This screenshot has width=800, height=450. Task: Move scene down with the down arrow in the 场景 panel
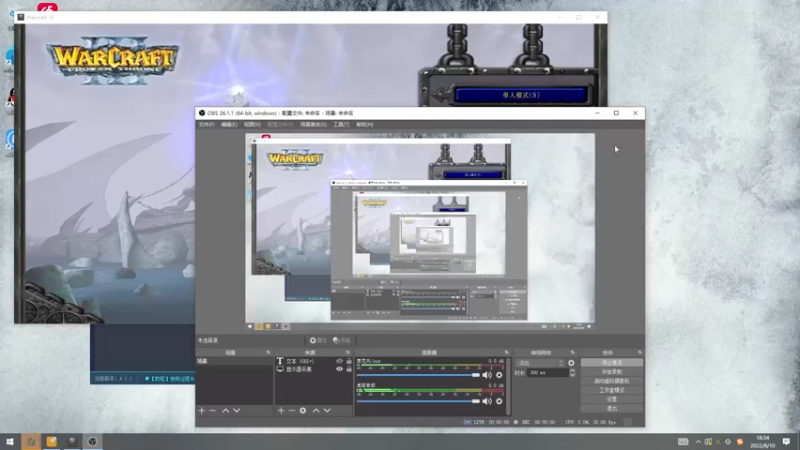click(x=237, y=410)
